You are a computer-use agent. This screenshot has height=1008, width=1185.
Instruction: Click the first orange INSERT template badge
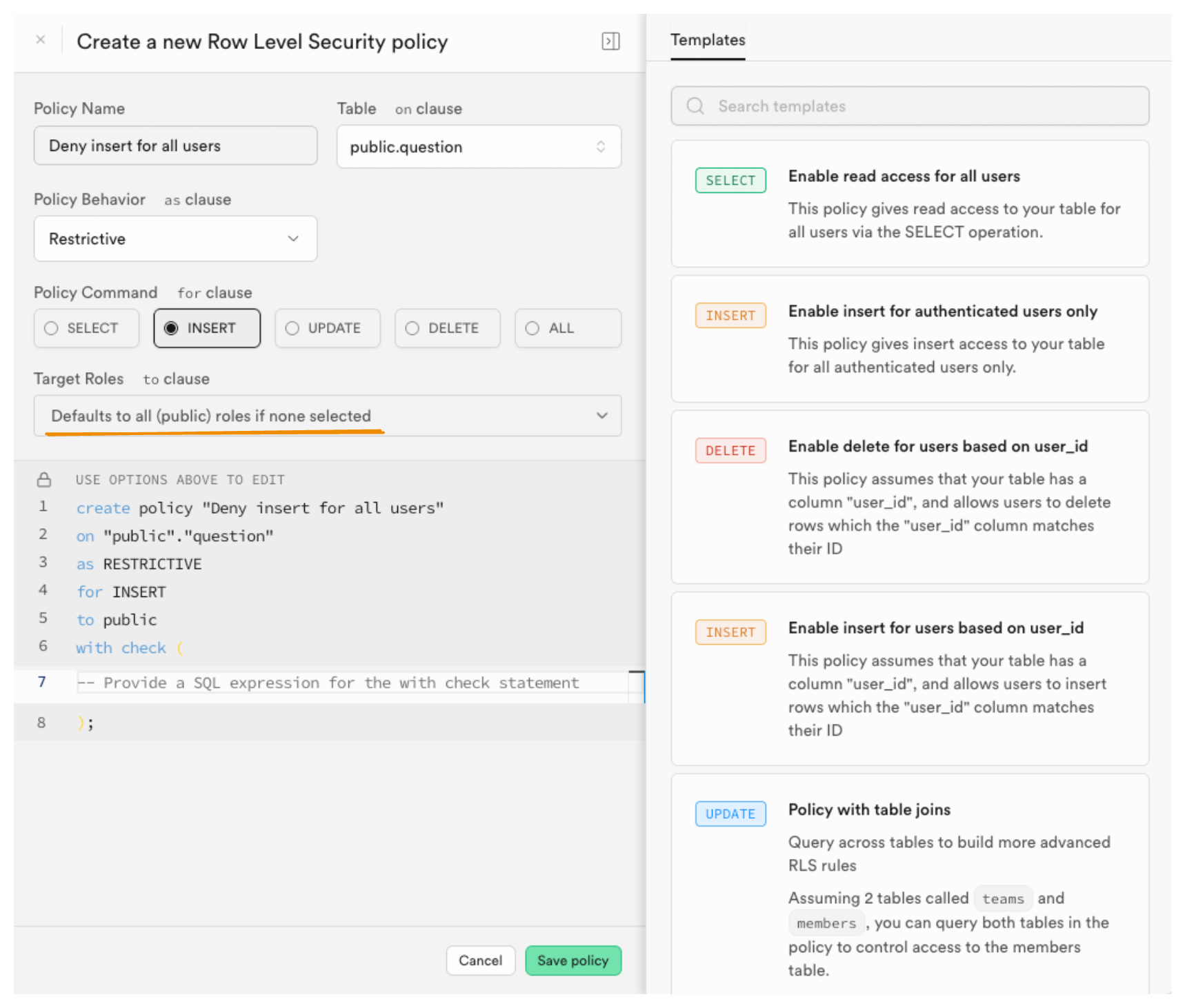730,316
